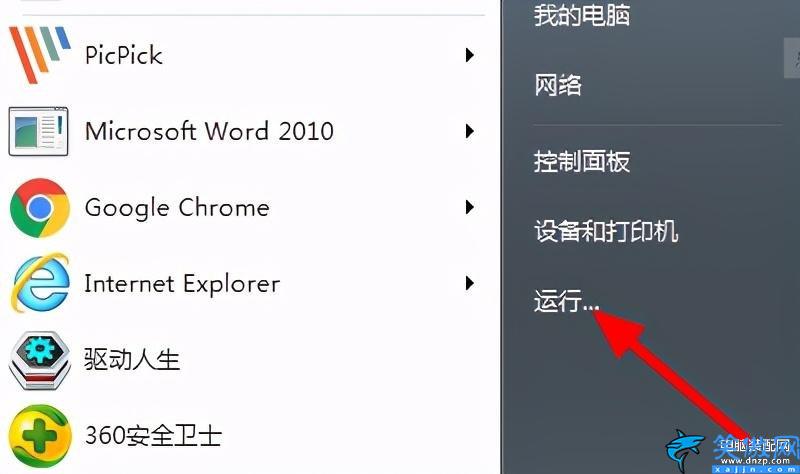Click the Google Chrome icon

pos(40,208)
